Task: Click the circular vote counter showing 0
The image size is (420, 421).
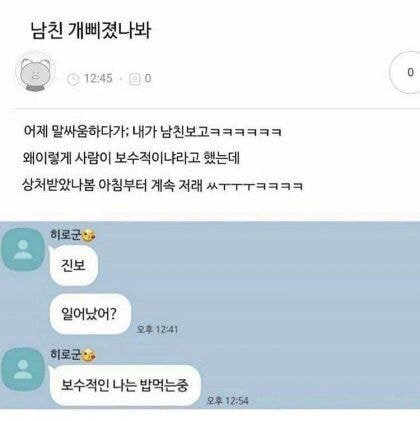Action: point(406,72)
